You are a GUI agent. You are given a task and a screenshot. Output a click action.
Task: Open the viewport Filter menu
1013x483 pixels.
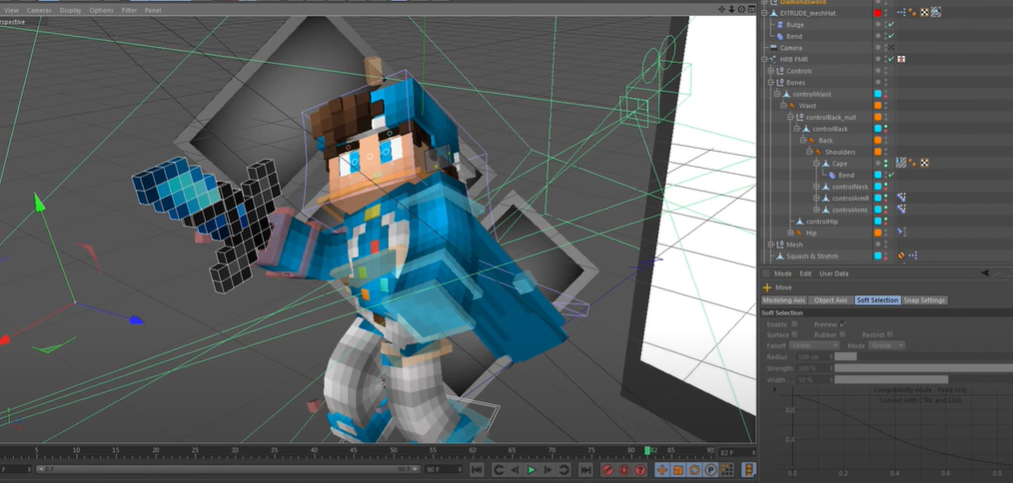[129, 10]
